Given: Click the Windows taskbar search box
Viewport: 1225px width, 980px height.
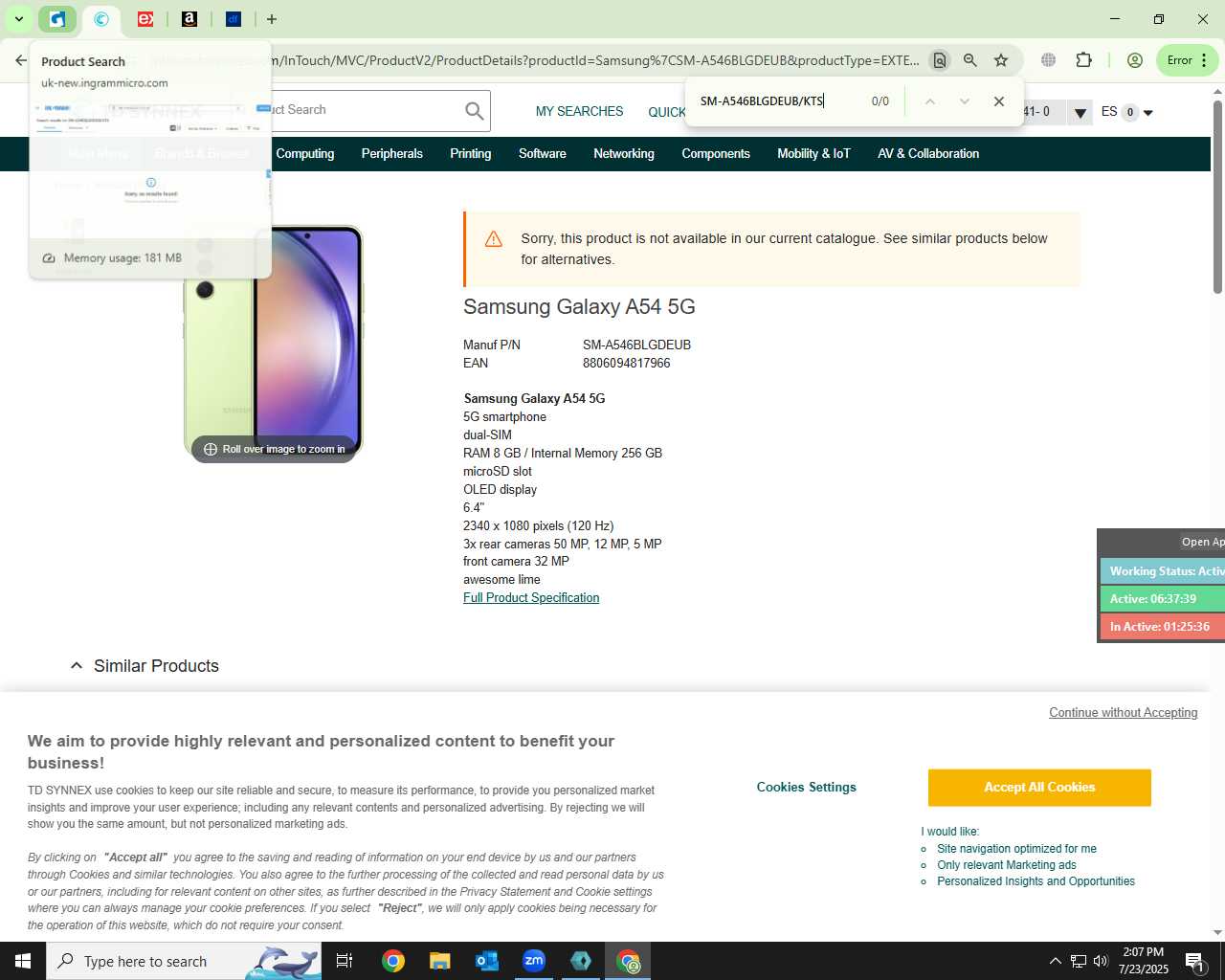Looking at the screenshot, I should pos(184,961).
